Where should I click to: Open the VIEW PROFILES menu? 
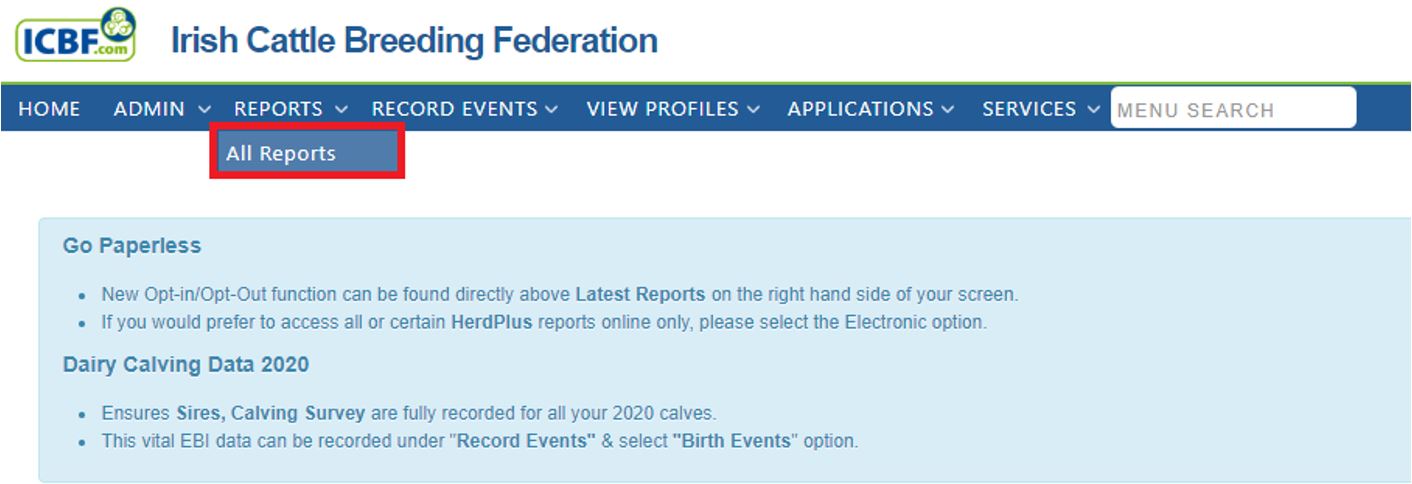662,109
